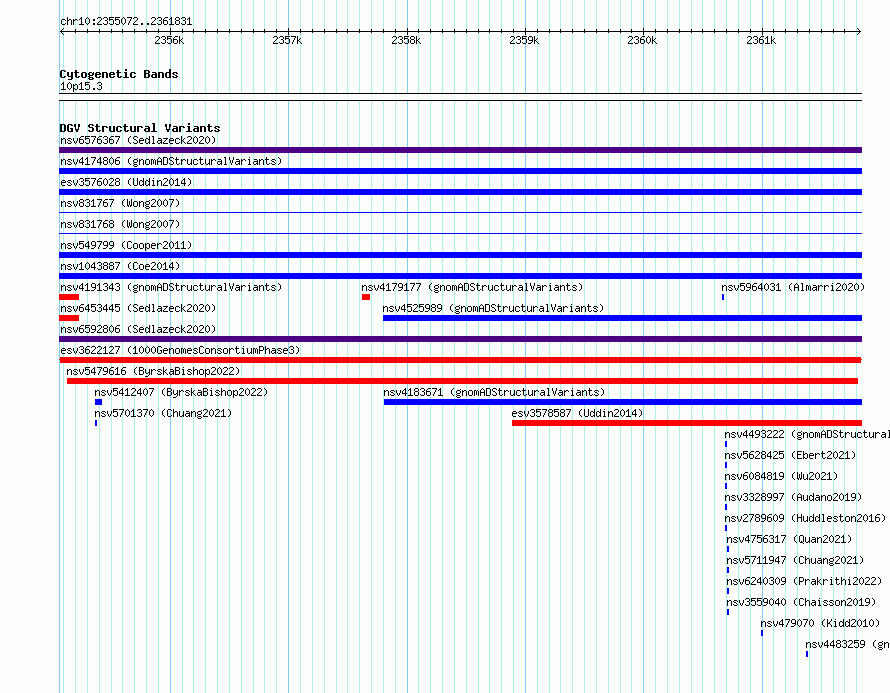890x693 pixels.
Task: Open the nsv4525989 gnomAD variant label
Action: [x=493, y=308]
